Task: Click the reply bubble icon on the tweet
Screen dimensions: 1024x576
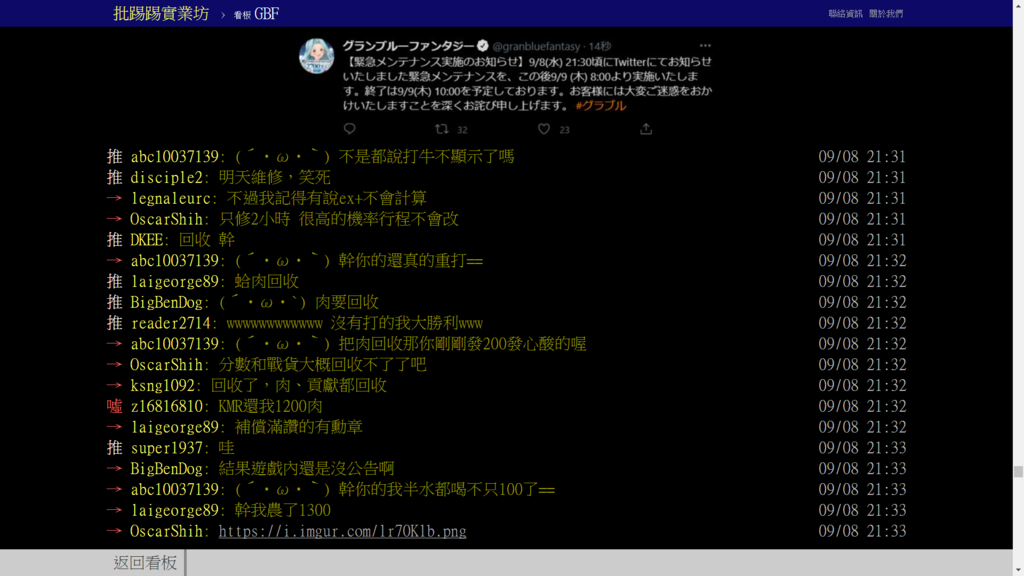Action: (x=349, y=129)
